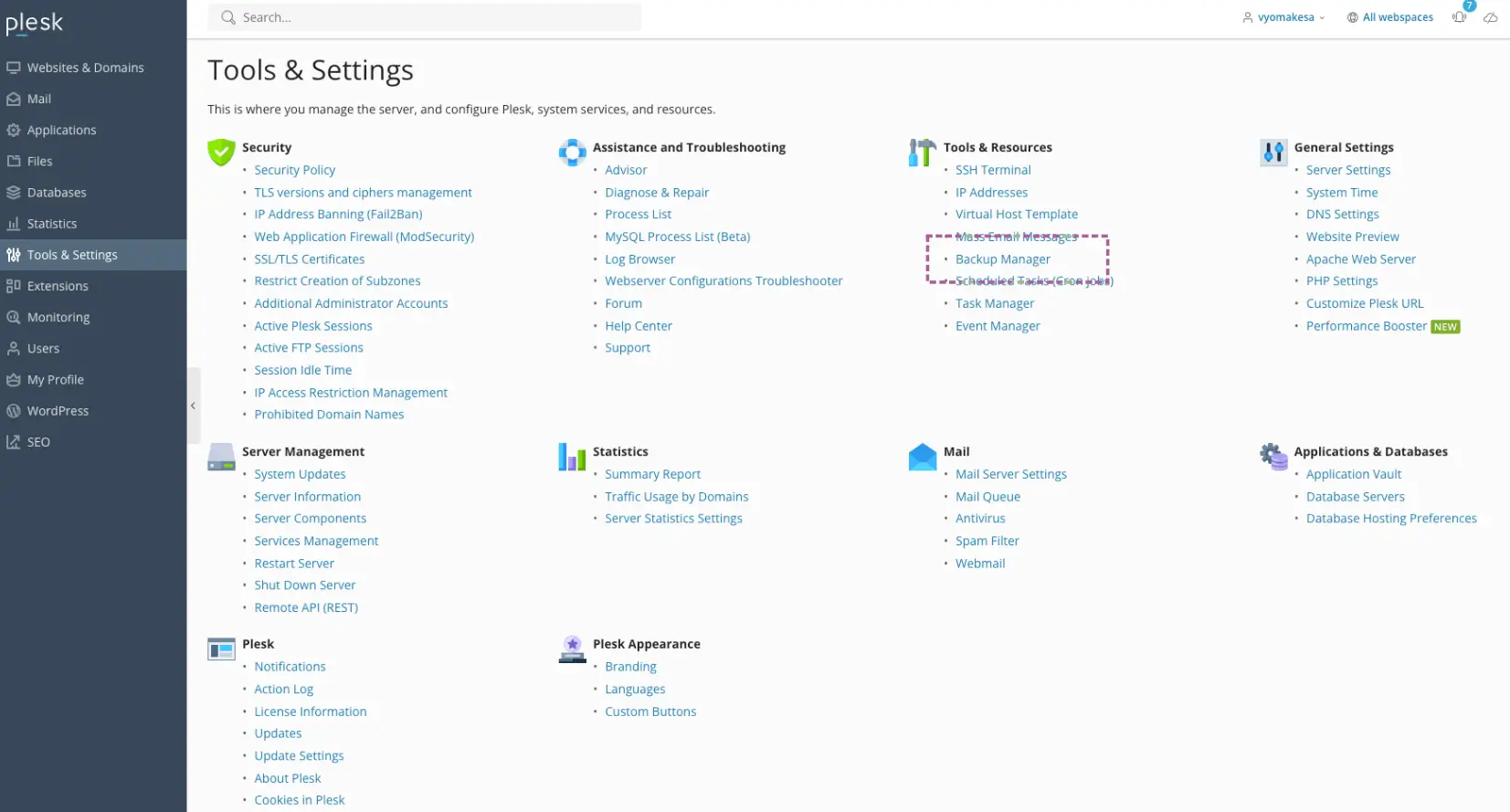This screenshot has width=1510, height=812.
Task: Open the Log Browser
Action: (639, 259)
